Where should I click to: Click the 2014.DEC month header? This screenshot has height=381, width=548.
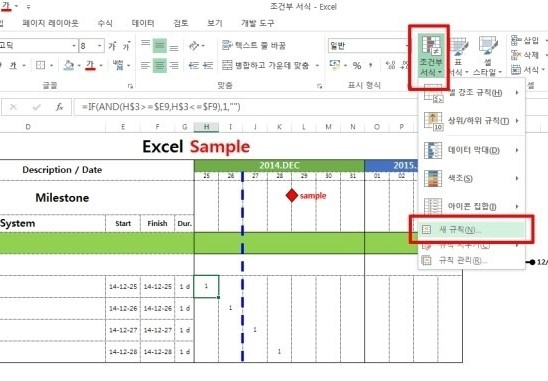(x=279, y=165)
